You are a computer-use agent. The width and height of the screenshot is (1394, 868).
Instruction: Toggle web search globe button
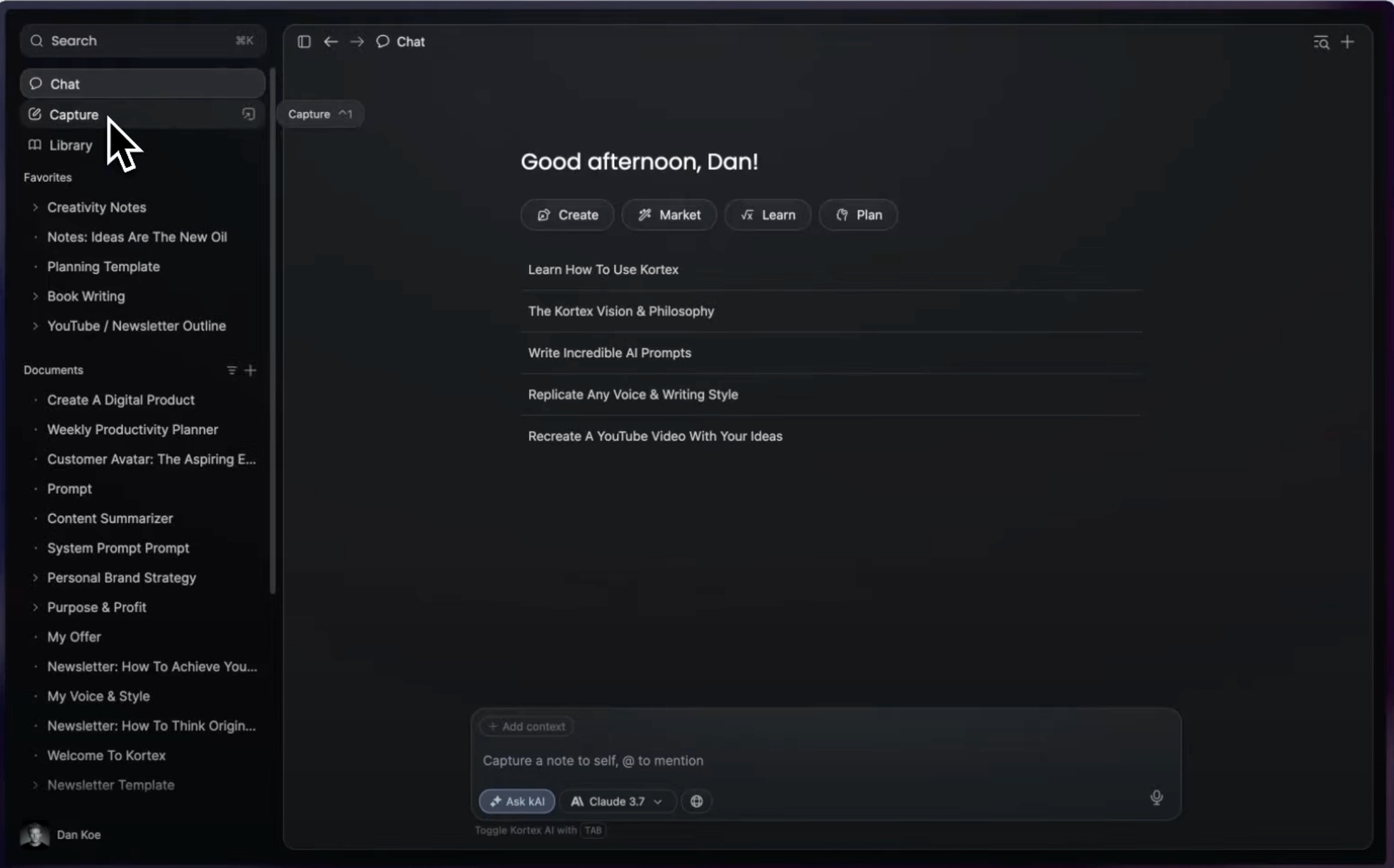696,801
